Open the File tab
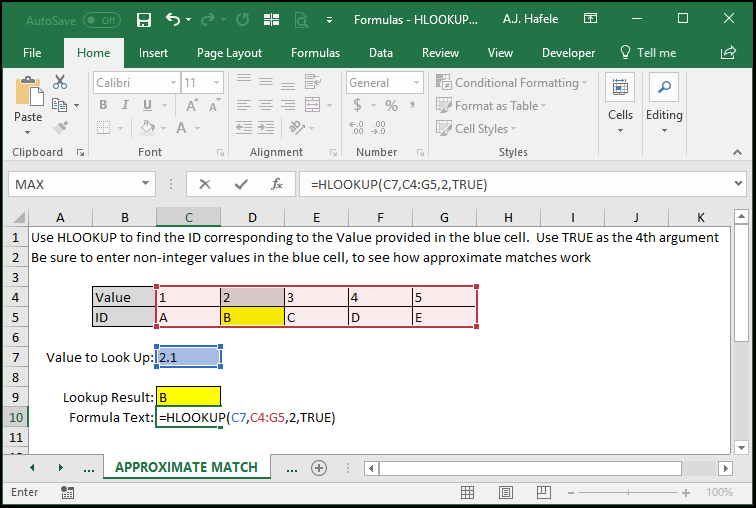The width and height of the screenshot is (756, 508). click(x=32, y=53)
